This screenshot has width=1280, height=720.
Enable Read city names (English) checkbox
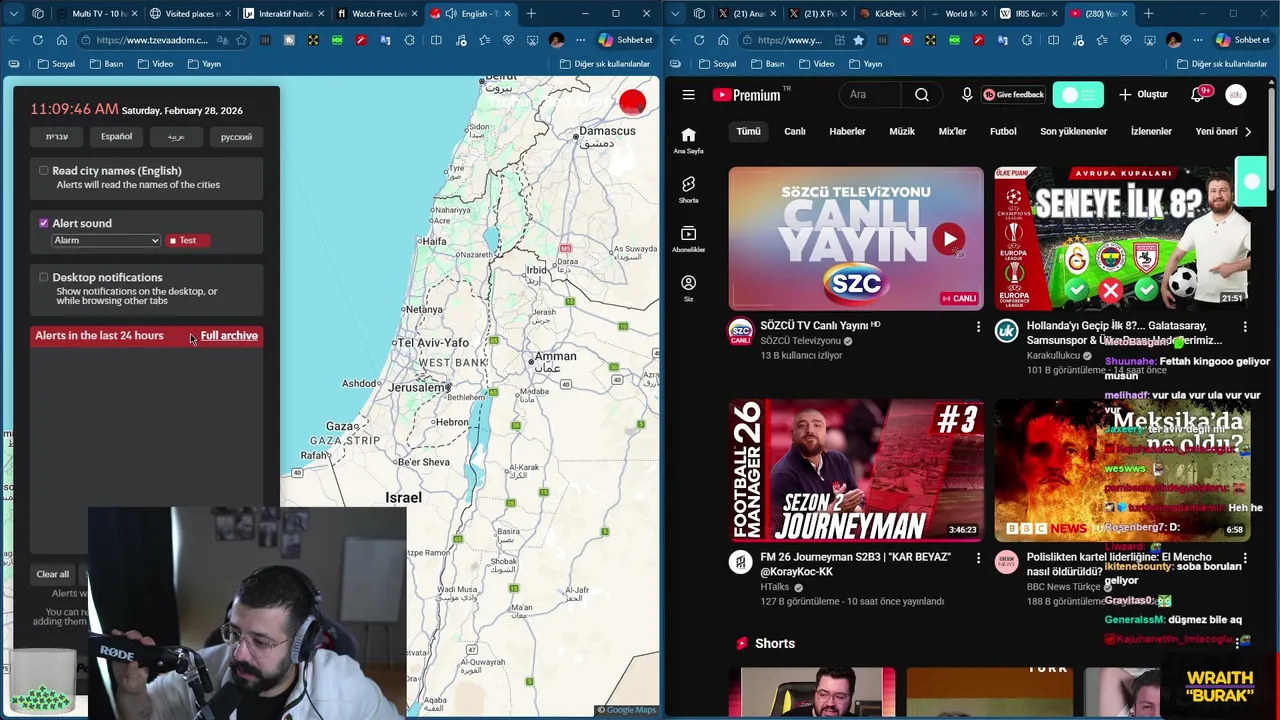tap(43, 171)
